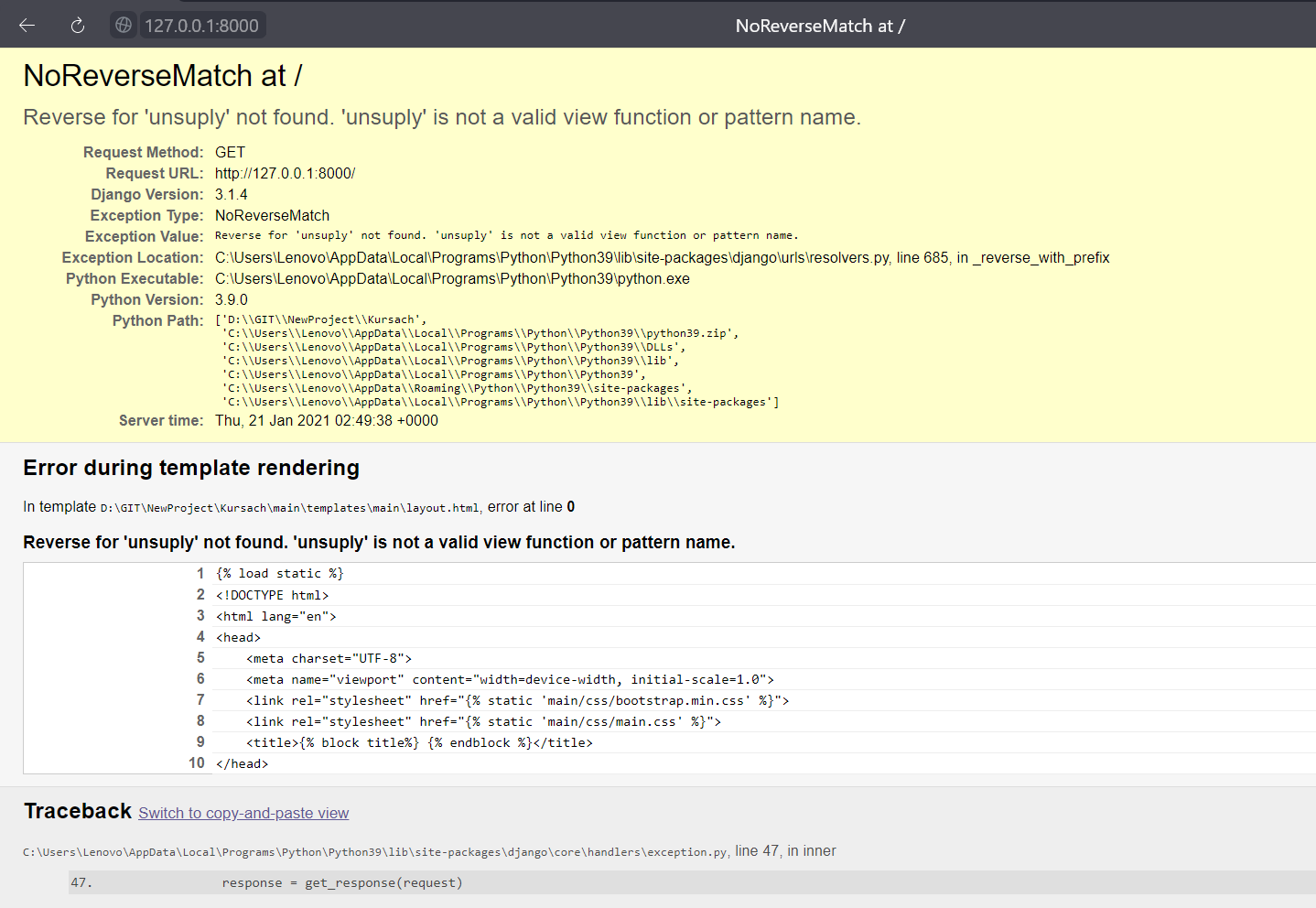
Task: Select server time Thu, 21 Jan 2021
Action: pos(327,421)
